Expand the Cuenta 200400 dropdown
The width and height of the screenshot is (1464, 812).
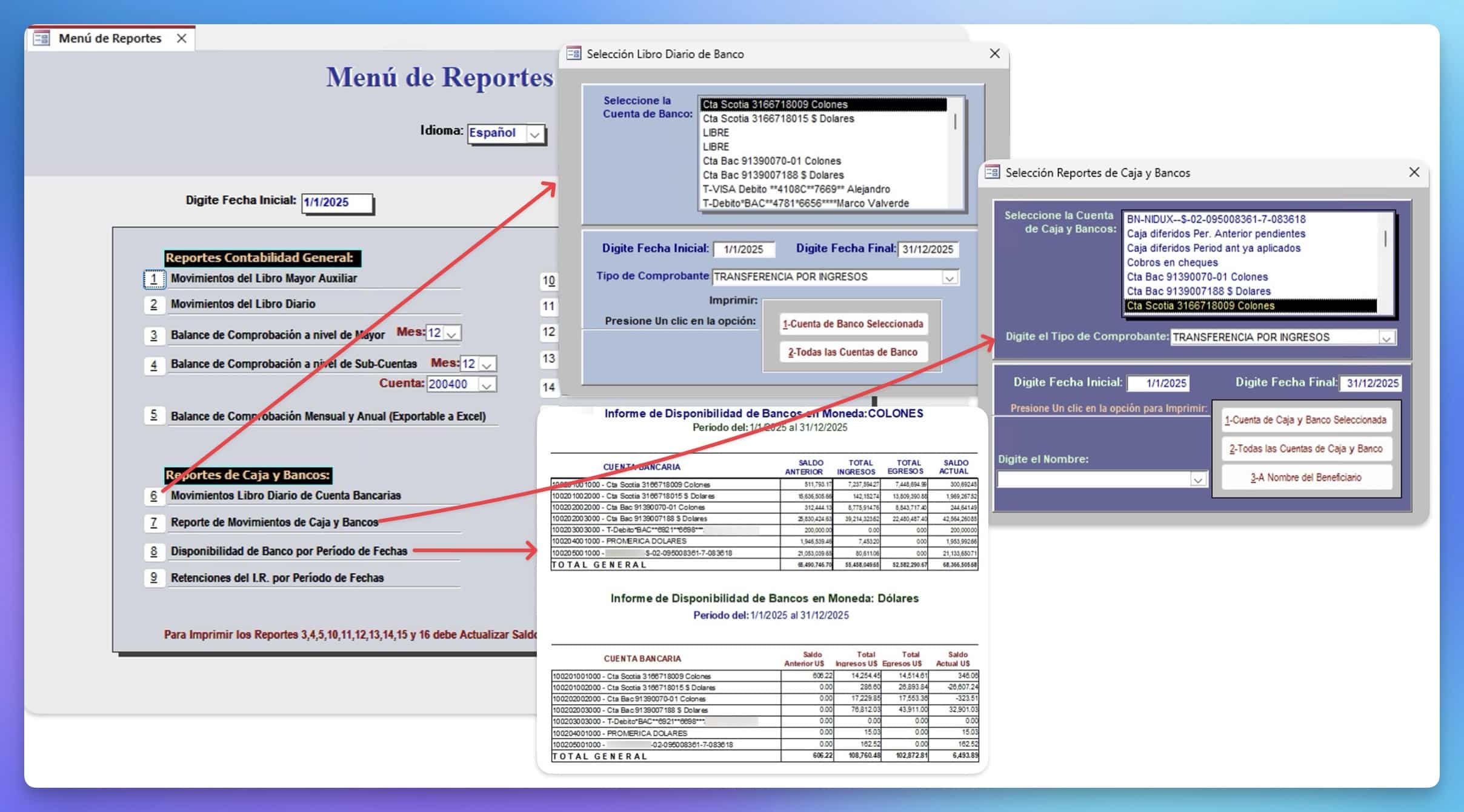tap(487, 385)
